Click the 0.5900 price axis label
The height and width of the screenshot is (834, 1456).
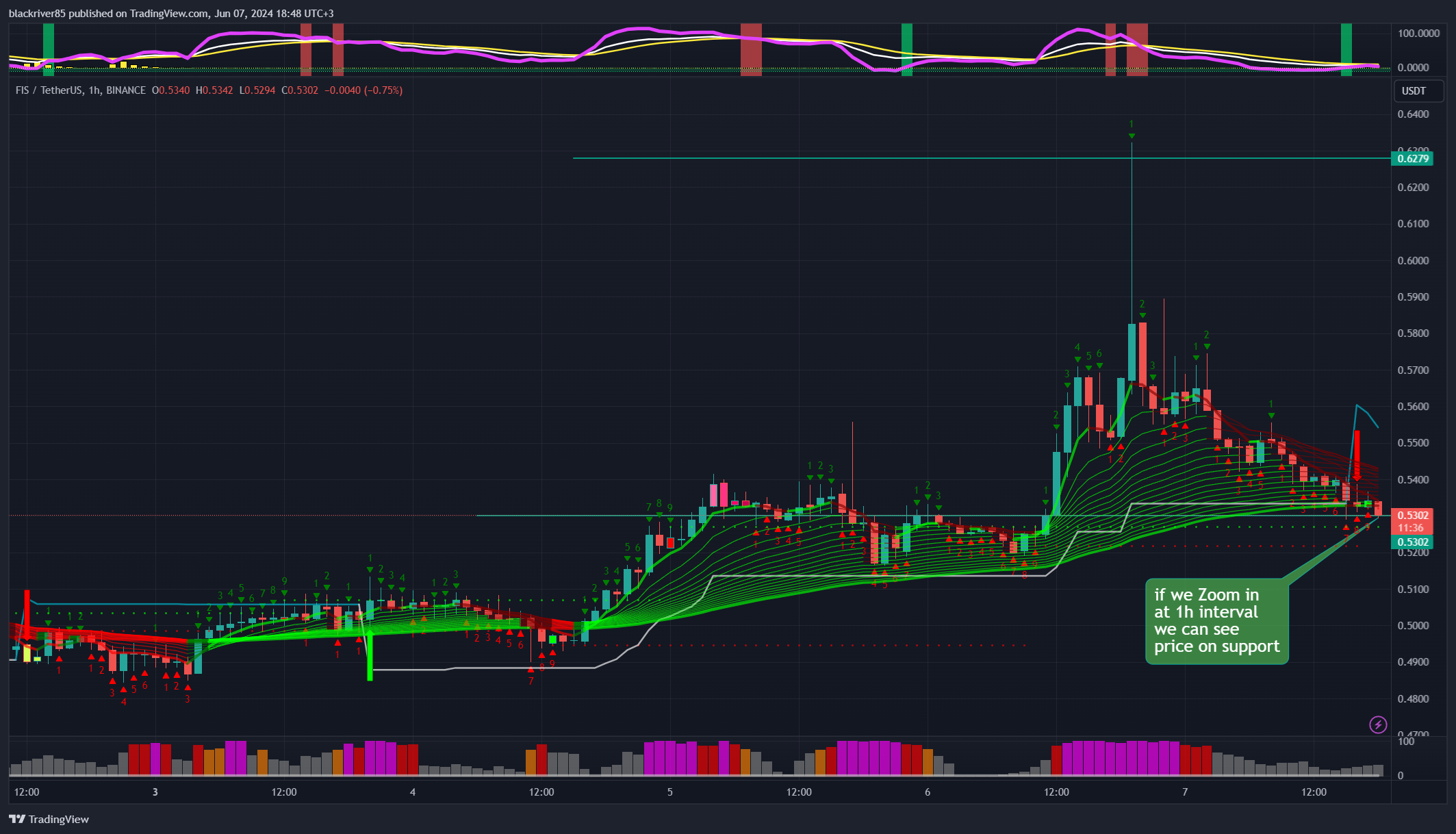pos(1413,297)
